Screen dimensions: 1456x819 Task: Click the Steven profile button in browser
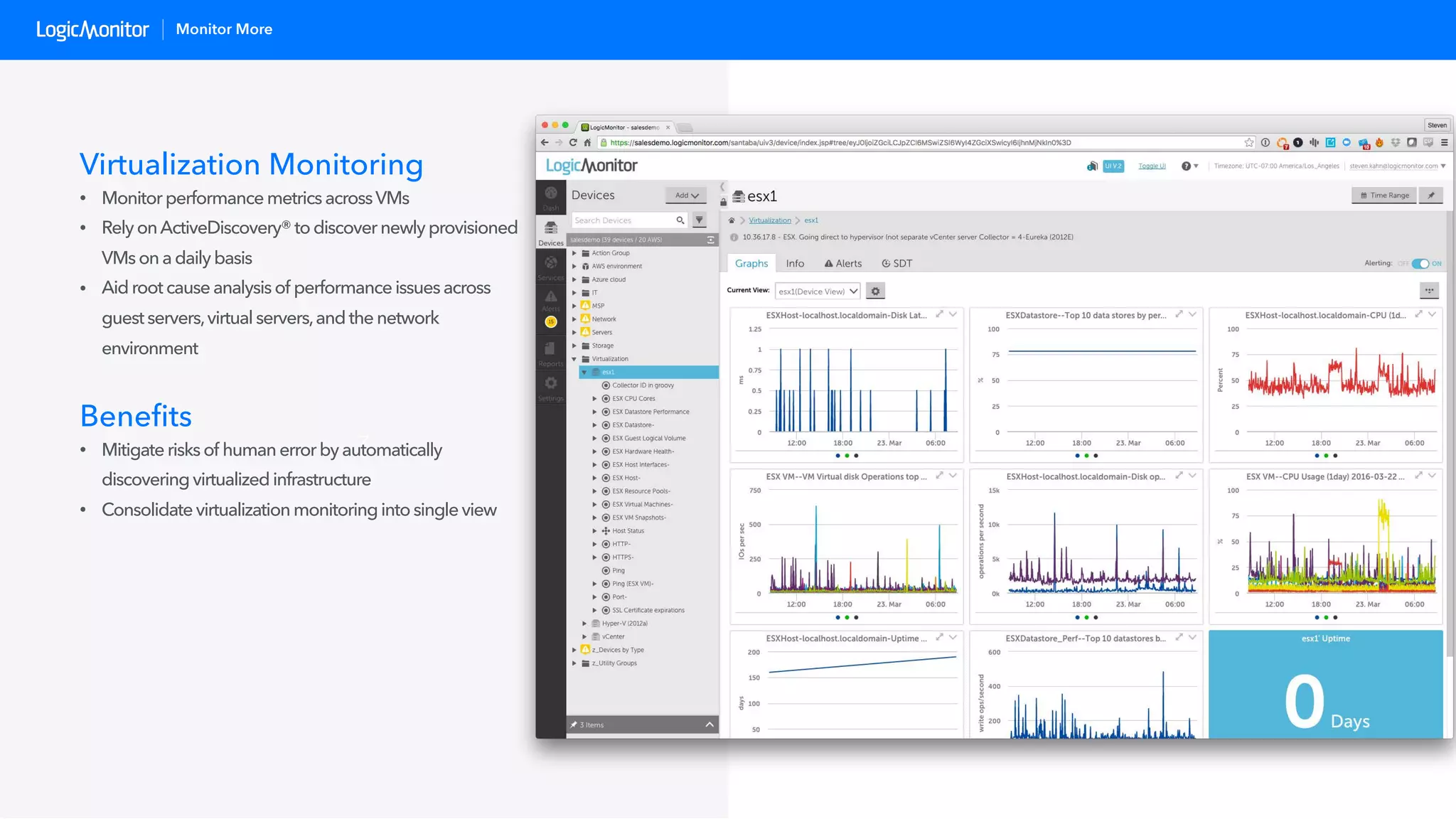coord(1437,125)
